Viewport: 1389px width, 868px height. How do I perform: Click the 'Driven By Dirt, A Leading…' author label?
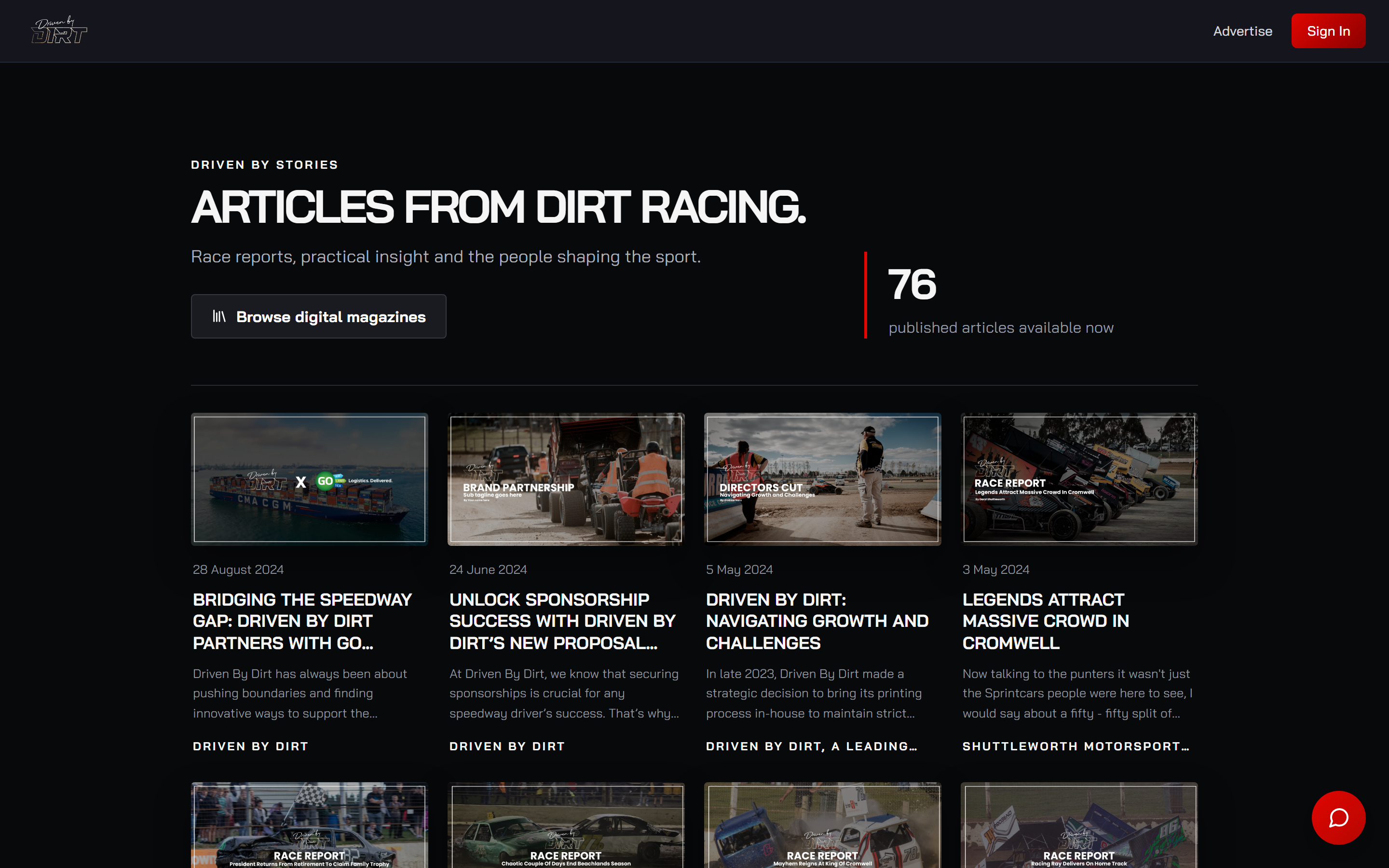pyautogui.click(x=812, y=746)
